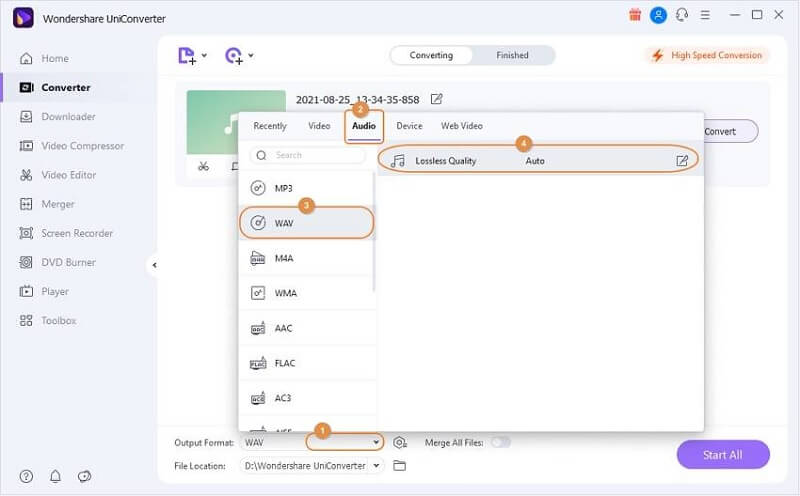This screenshot has height=496, width=800.
Task: Click the rename pencil icon next to filename
Action: [436, 99]
